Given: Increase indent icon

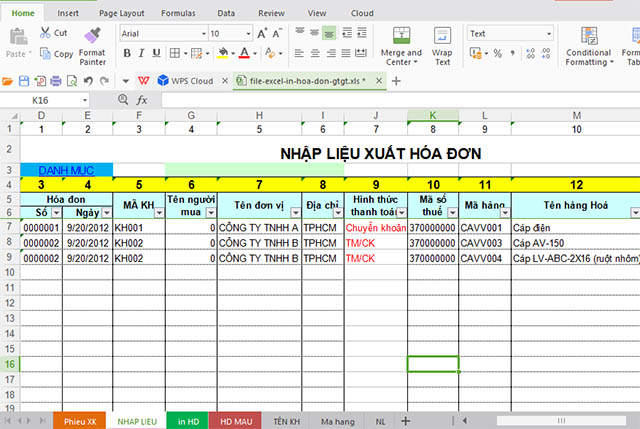Looking at the screenshot, I should (362, 33).
